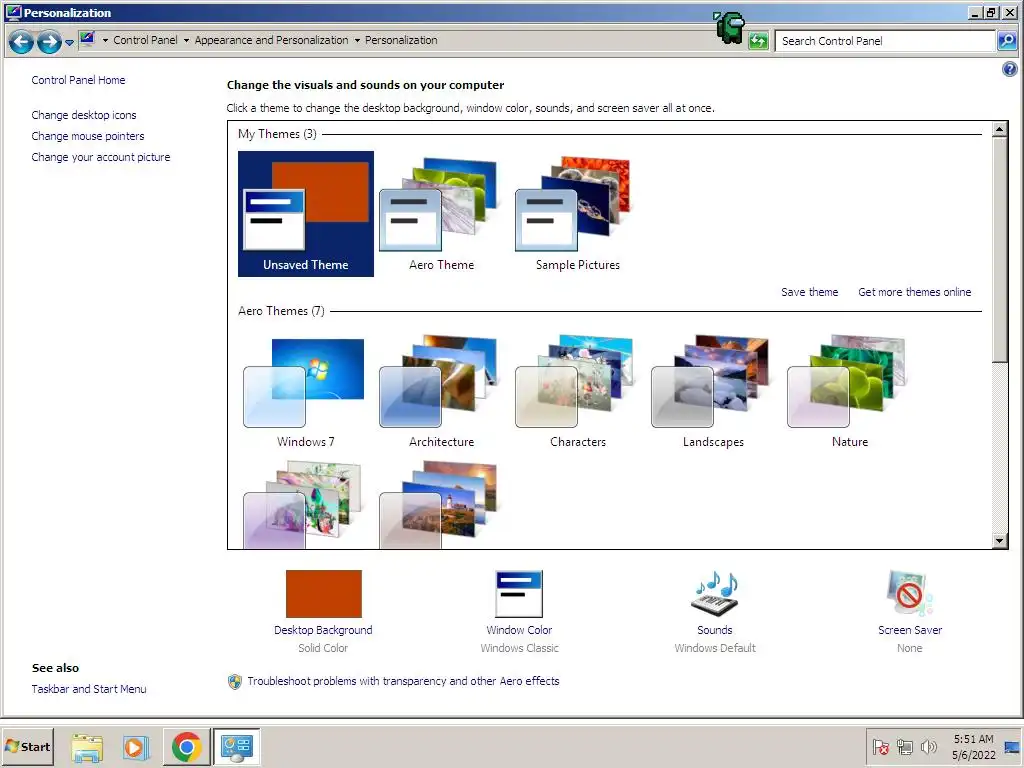
Task: Click the Sounds label link
Action: point(714,630)
